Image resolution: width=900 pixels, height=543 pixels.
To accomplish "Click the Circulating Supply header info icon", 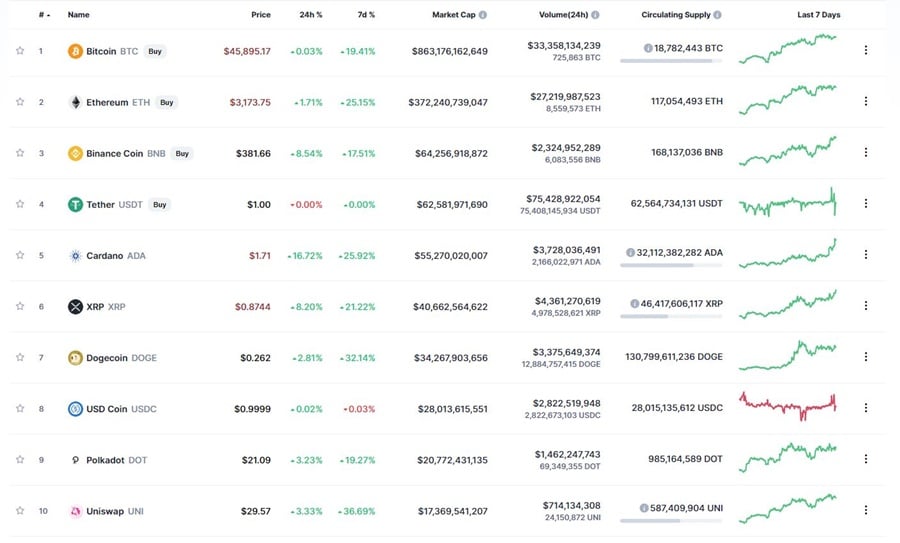I will [718, 15].
